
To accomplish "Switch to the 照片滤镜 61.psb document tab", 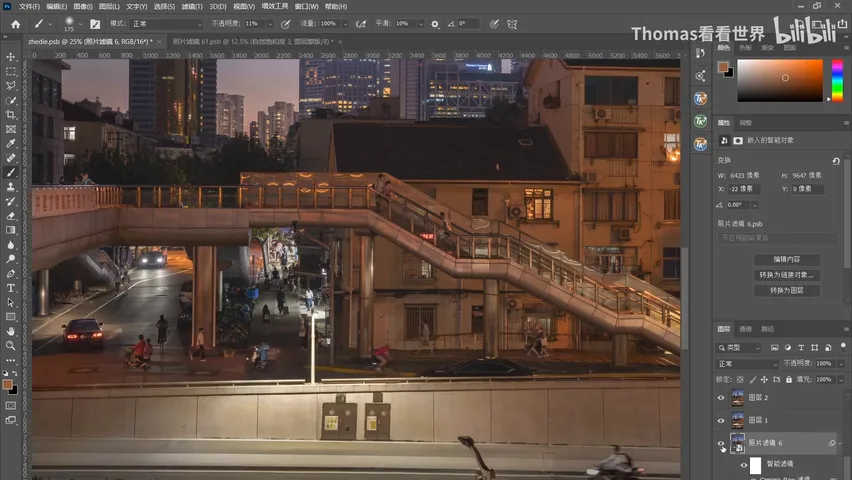I will pos(253,41).
